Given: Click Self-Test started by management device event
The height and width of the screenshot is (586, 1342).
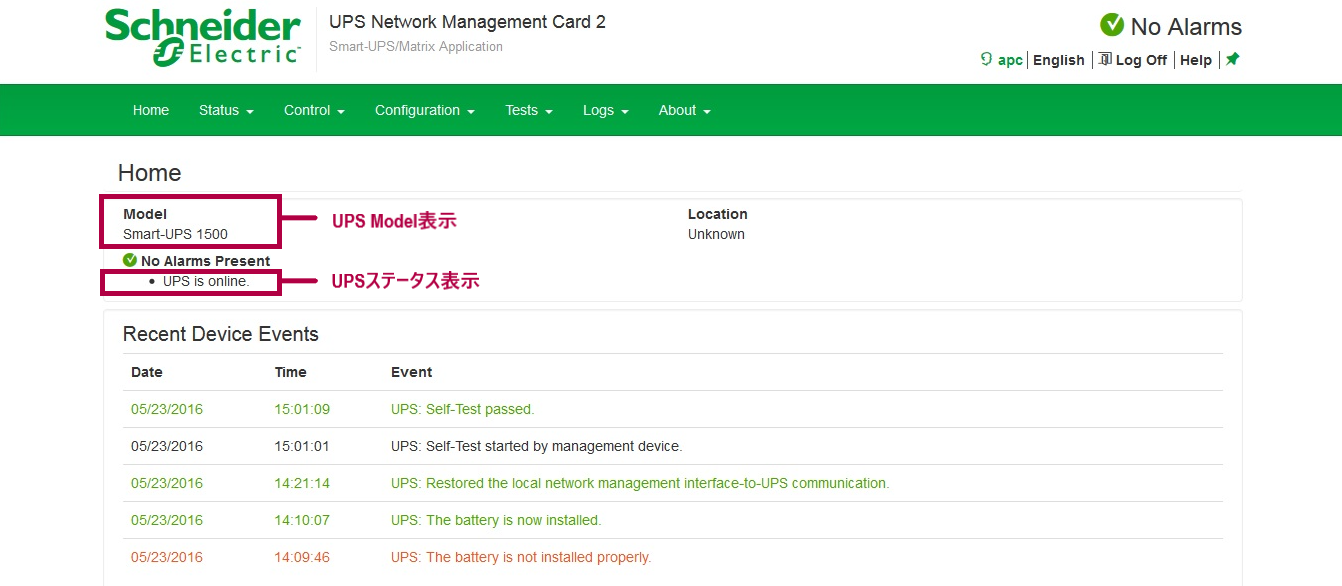Looking at the screenshot, I should (537, 446).
